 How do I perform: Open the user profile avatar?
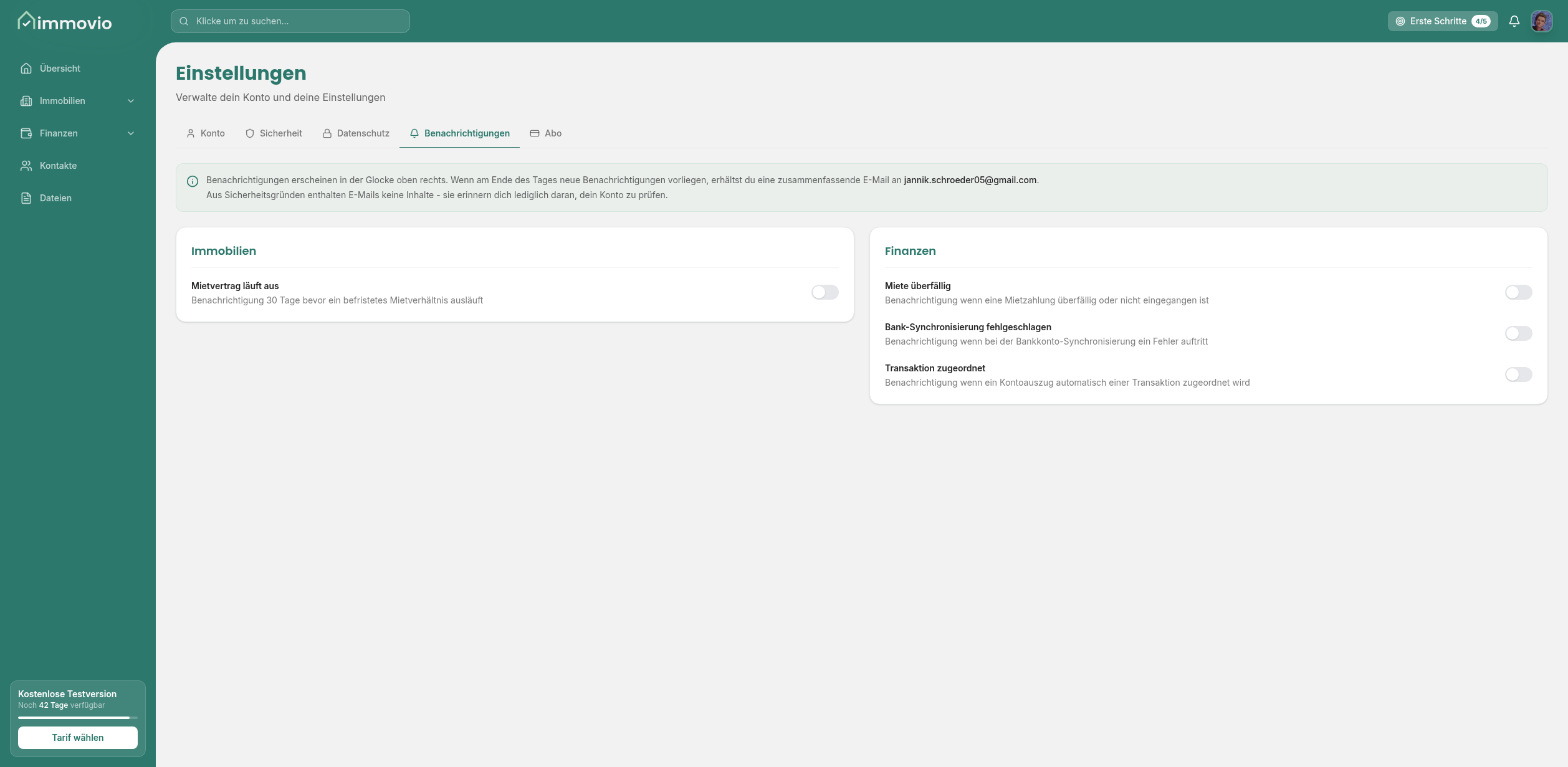(x=1541, y=21)
